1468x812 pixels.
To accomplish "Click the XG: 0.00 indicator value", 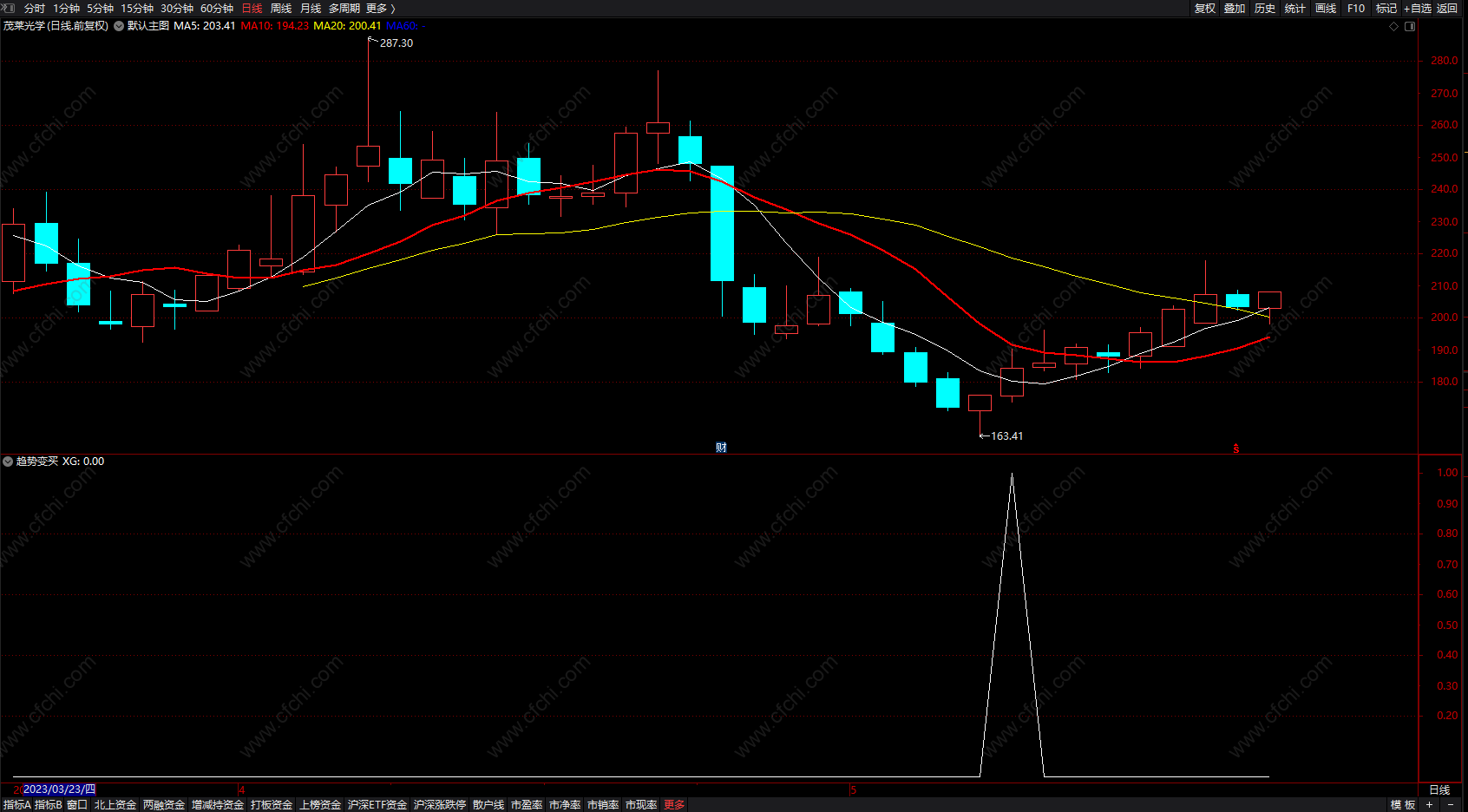I will tap(83, 462).
